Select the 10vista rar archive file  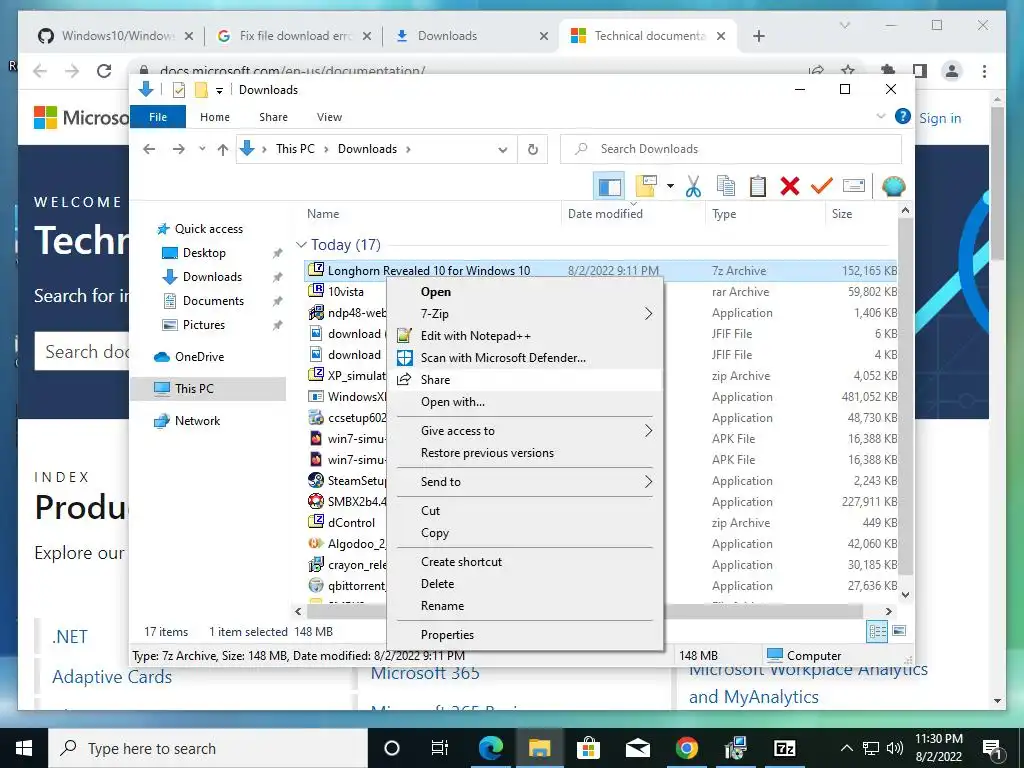coord(345,292)
